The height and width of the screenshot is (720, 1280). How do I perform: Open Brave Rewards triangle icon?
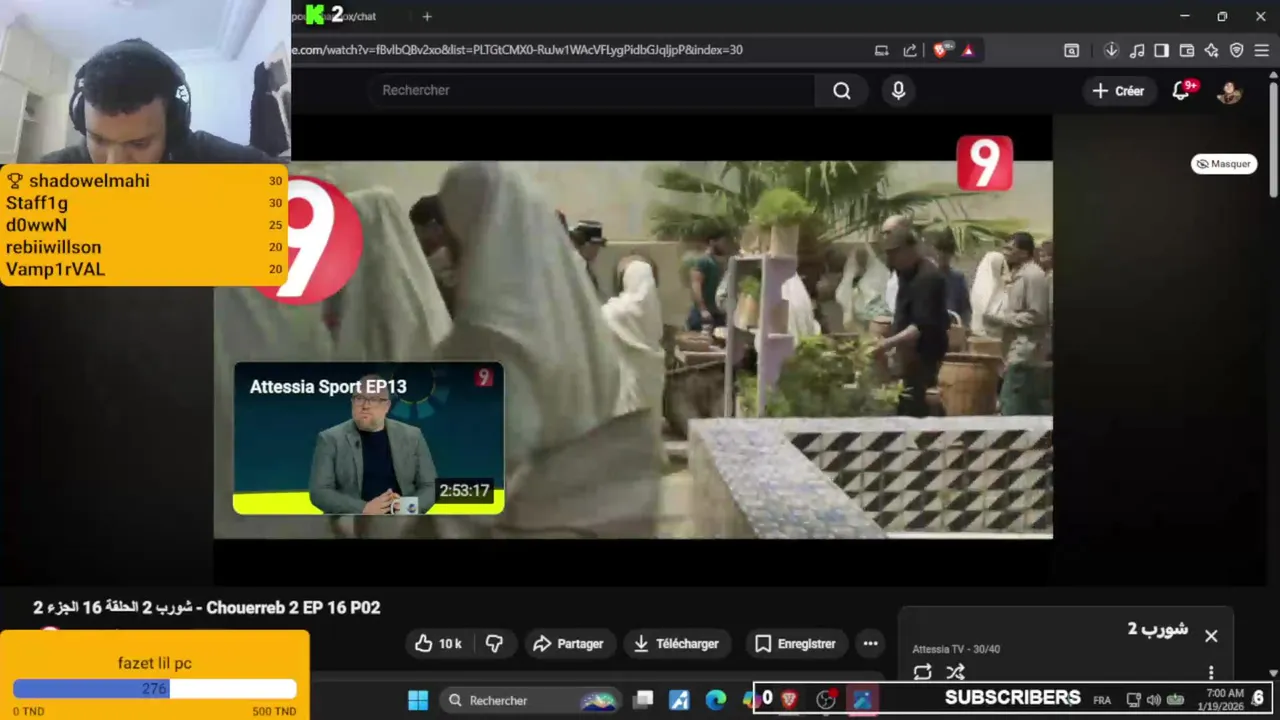point(967,50)
